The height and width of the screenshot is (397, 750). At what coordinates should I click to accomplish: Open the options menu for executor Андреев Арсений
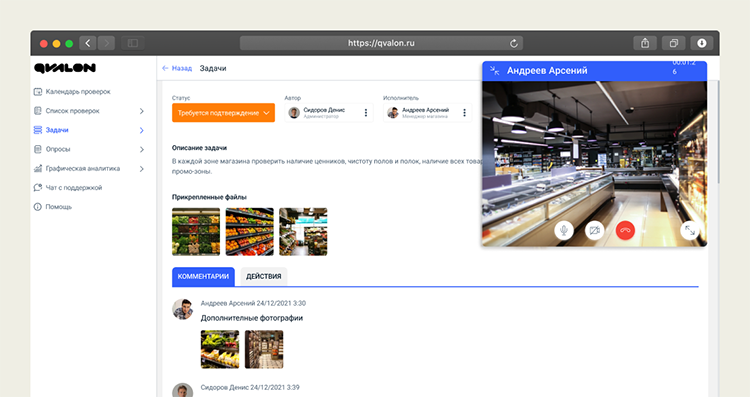[464, 113]
